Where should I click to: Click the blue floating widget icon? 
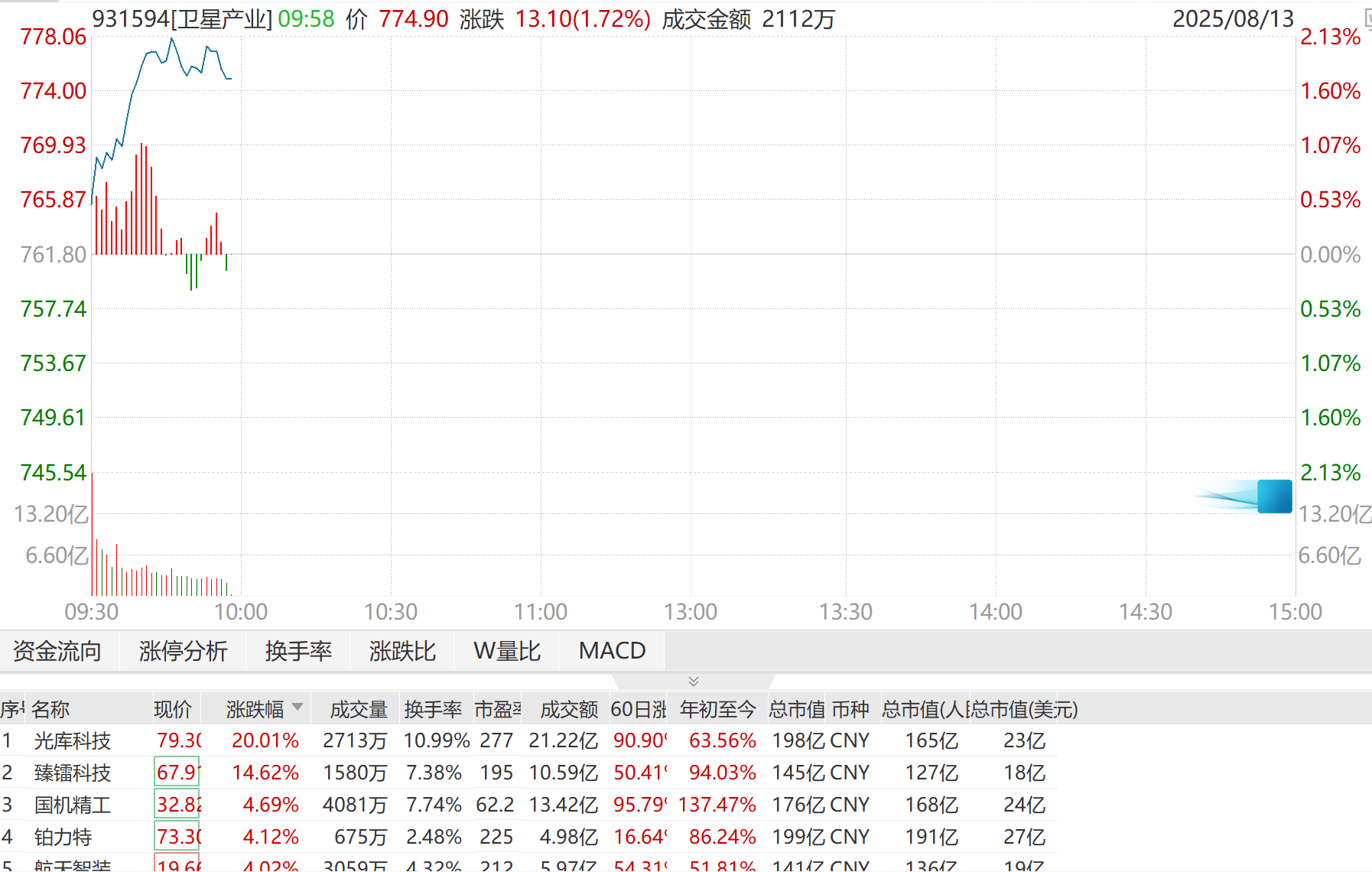point(1273,496)
